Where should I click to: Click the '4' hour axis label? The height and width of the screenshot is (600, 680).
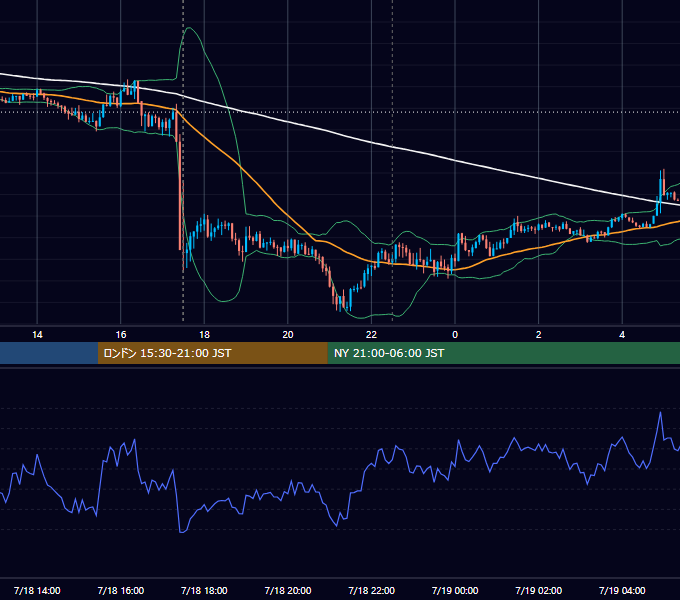point(622,335)
